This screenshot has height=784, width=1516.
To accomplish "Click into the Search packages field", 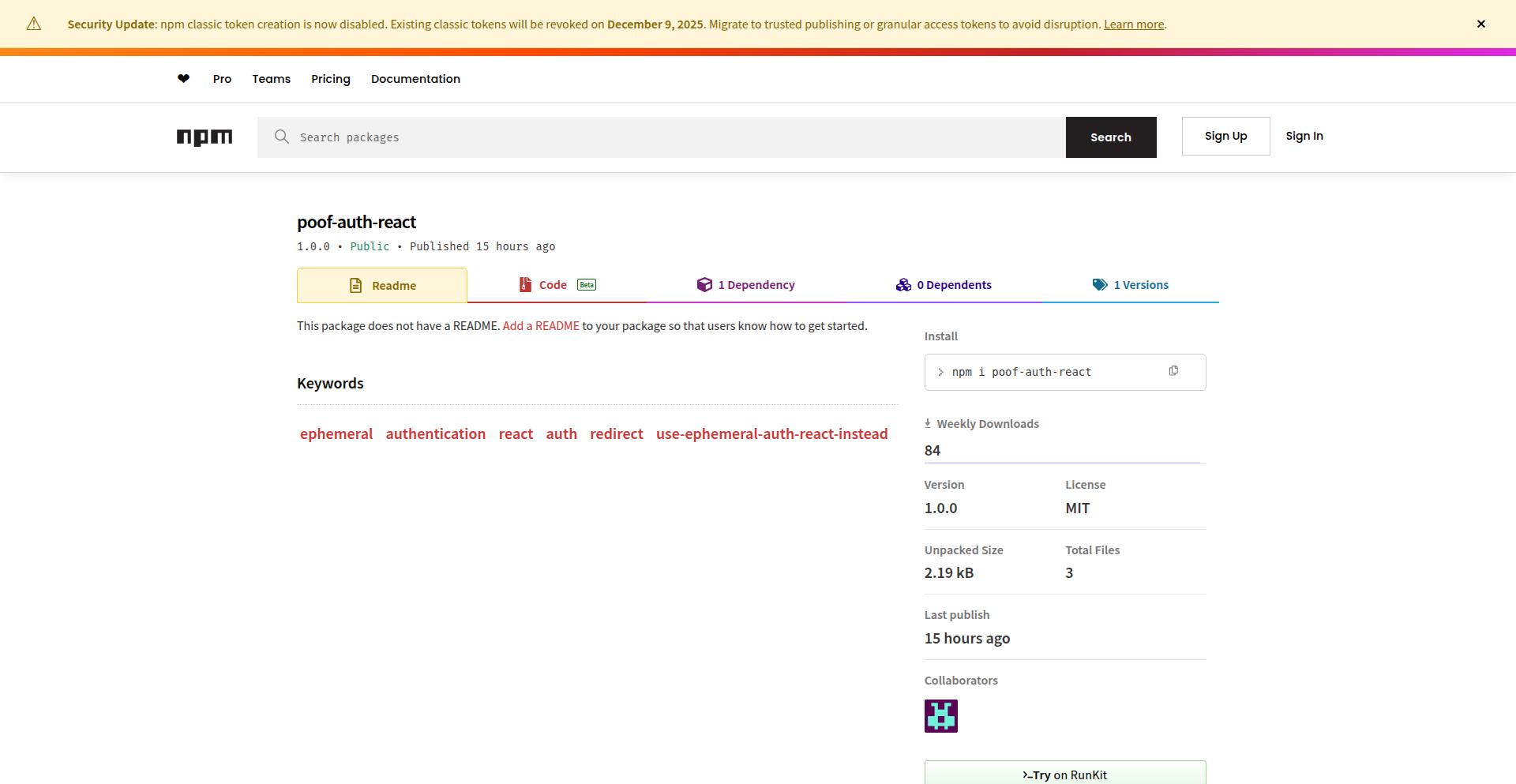I will (x=553, y=137).
